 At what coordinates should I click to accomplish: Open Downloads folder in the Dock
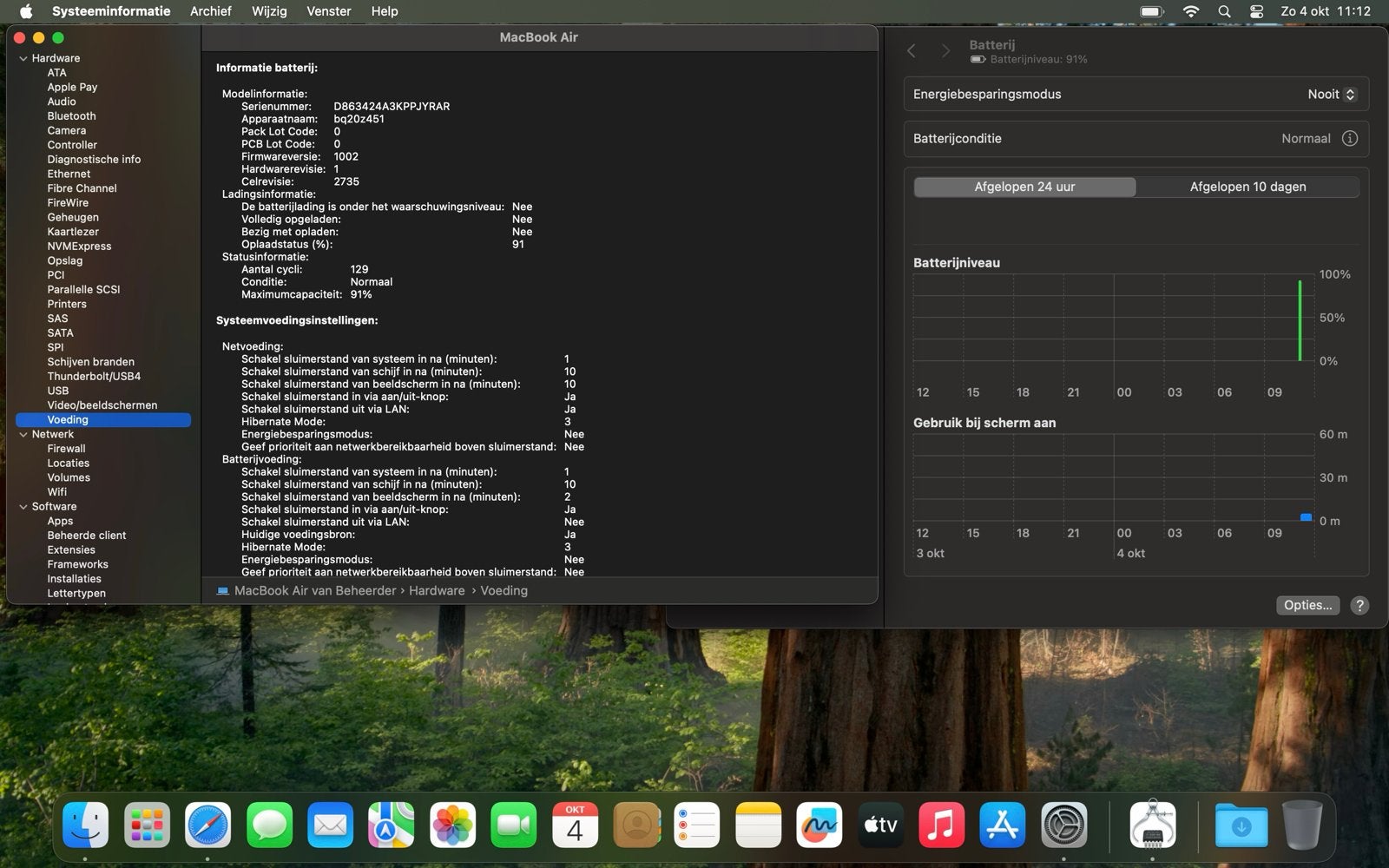coord(1241,825)
